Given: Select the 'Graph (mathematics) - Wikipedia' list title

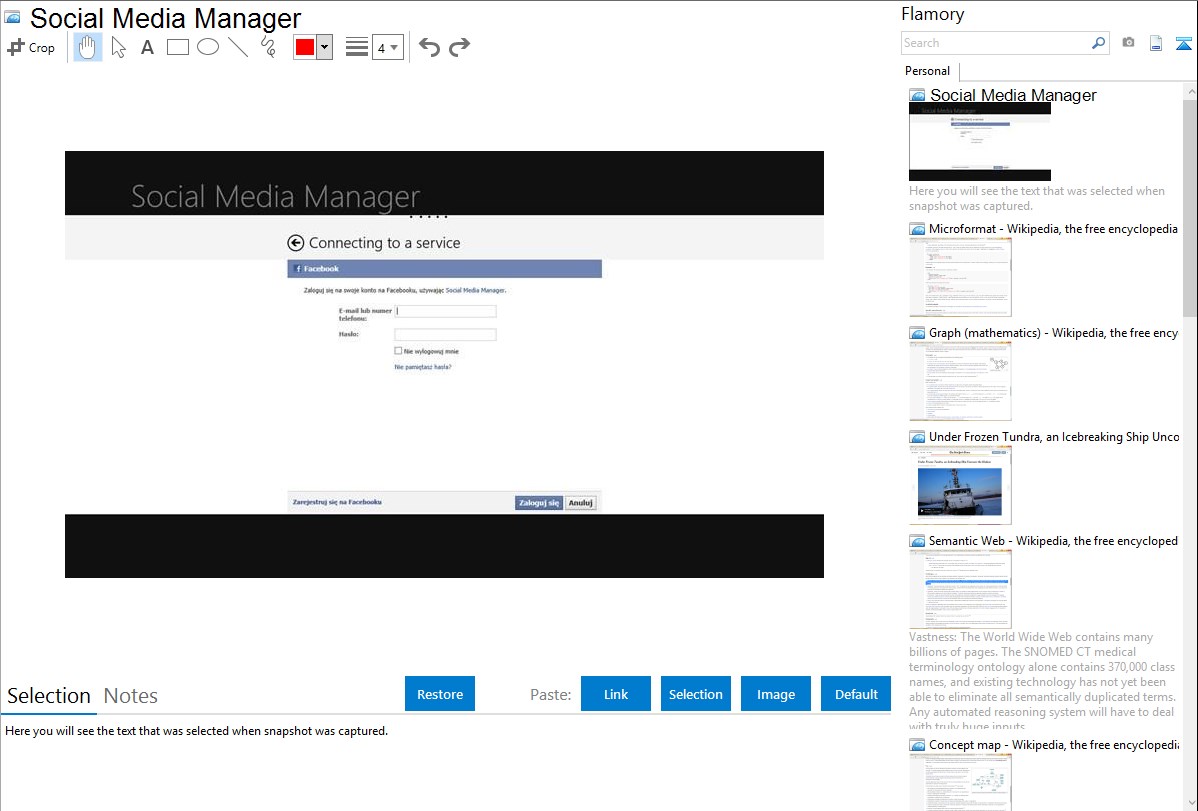Looking at the screenshot, I should click(x=1054, y=333).
